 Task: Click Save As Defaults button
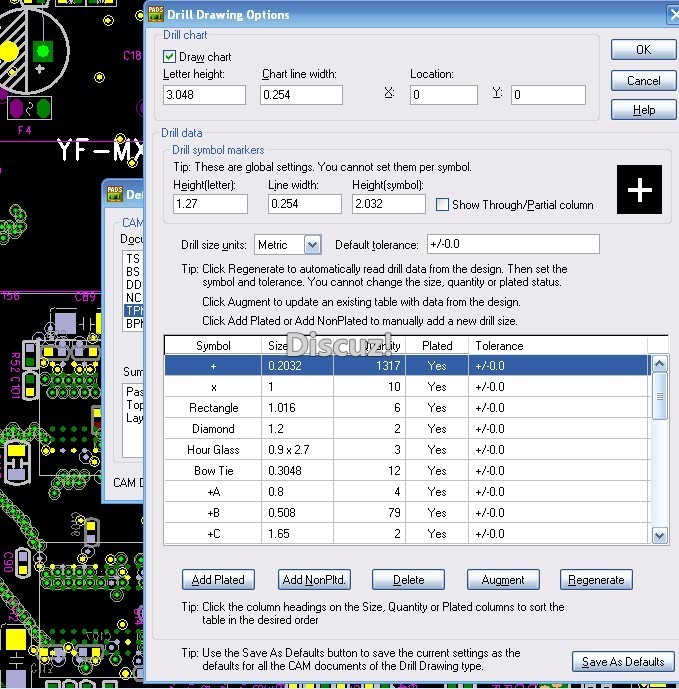(x=622, y=662)
